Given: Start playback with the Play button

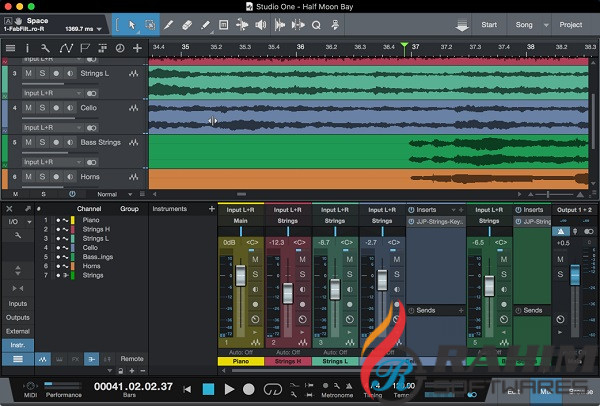Looking at the screenshot, I should [229, 389].
